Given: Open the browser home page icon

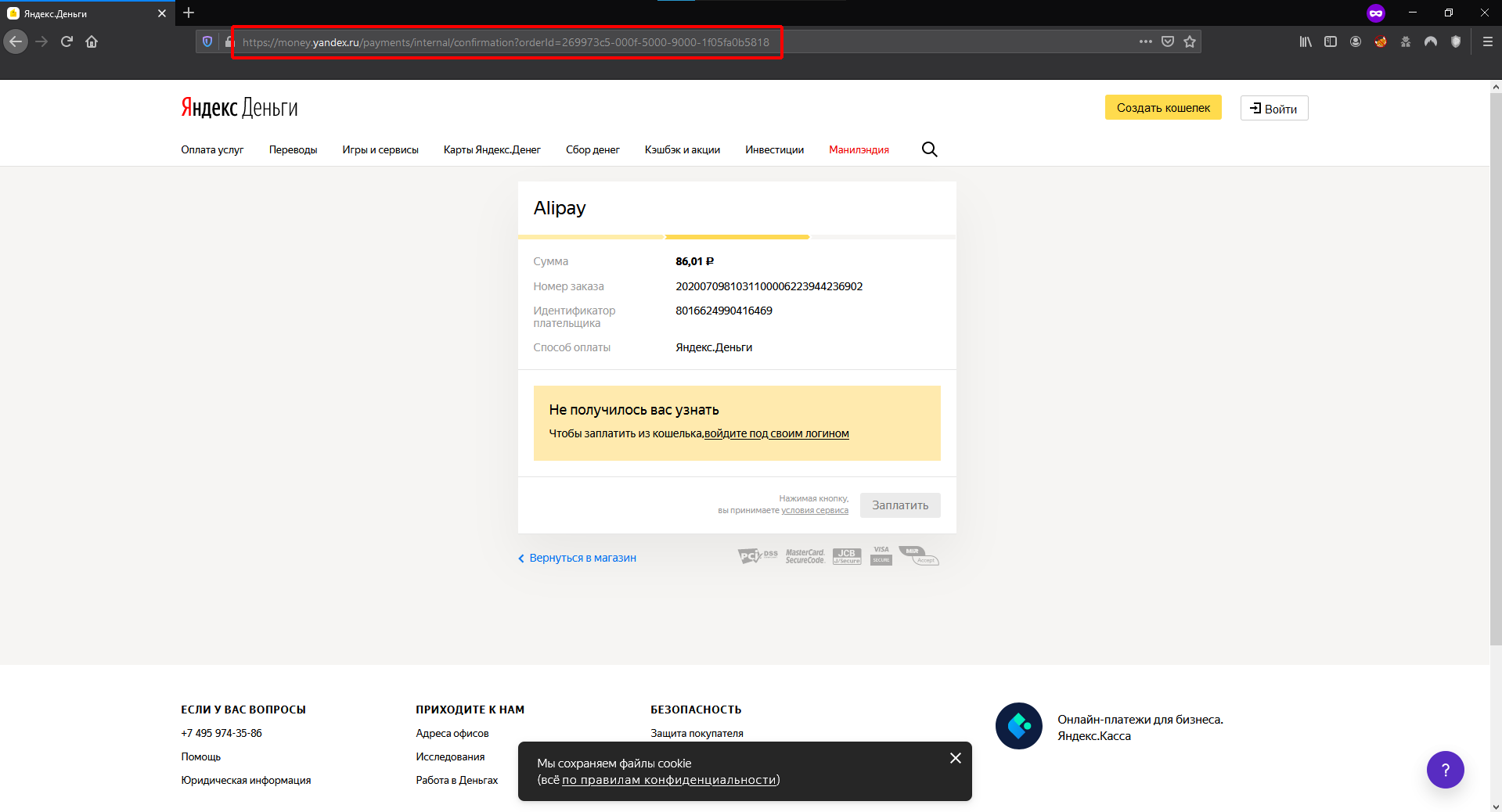Looking at the screenshot, I should (x=92, y=41).
